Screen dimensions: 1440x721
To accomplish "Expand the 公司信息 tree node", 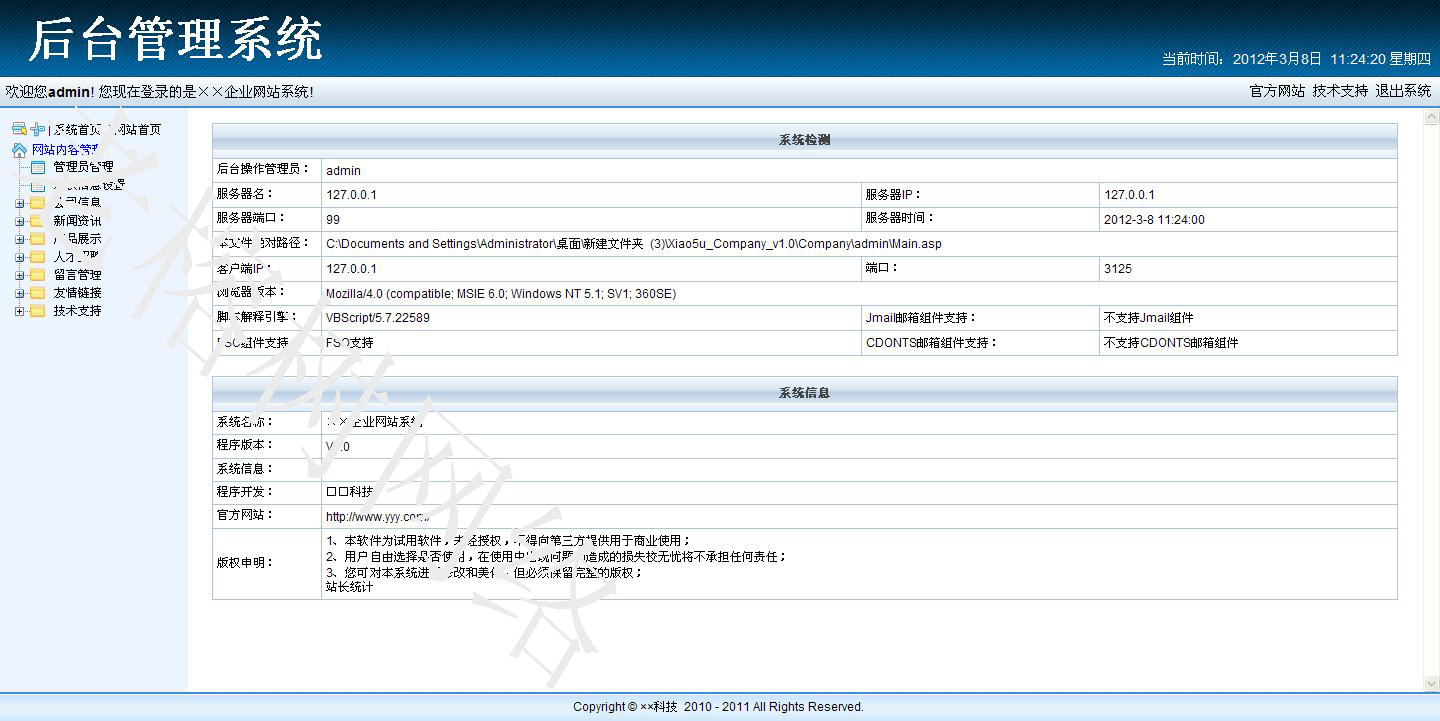I will (x=20, y=203).
